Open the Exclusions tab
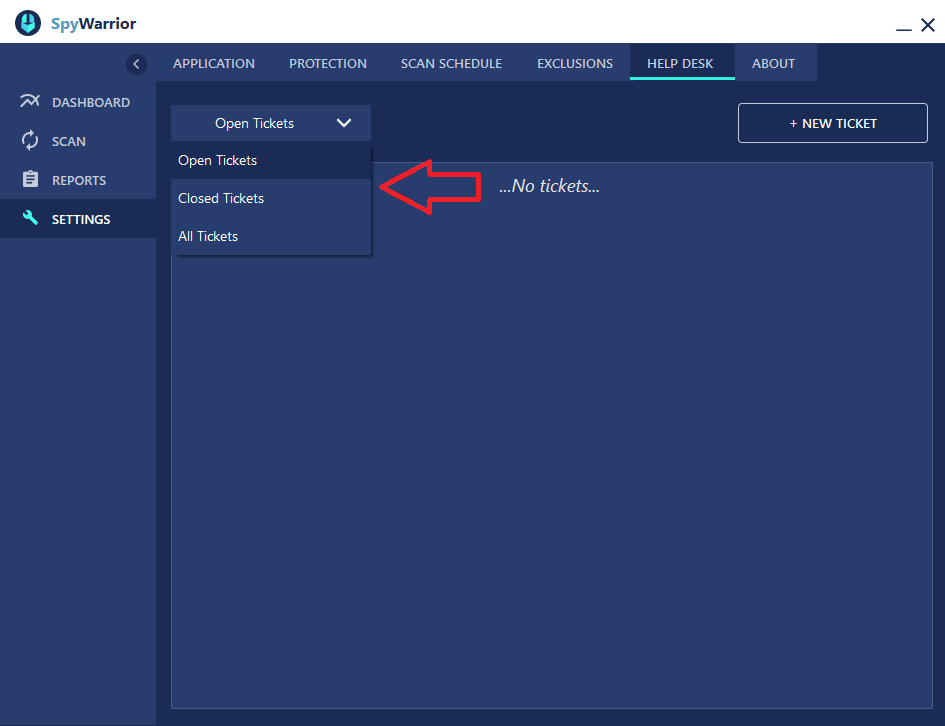 (575, 63)
